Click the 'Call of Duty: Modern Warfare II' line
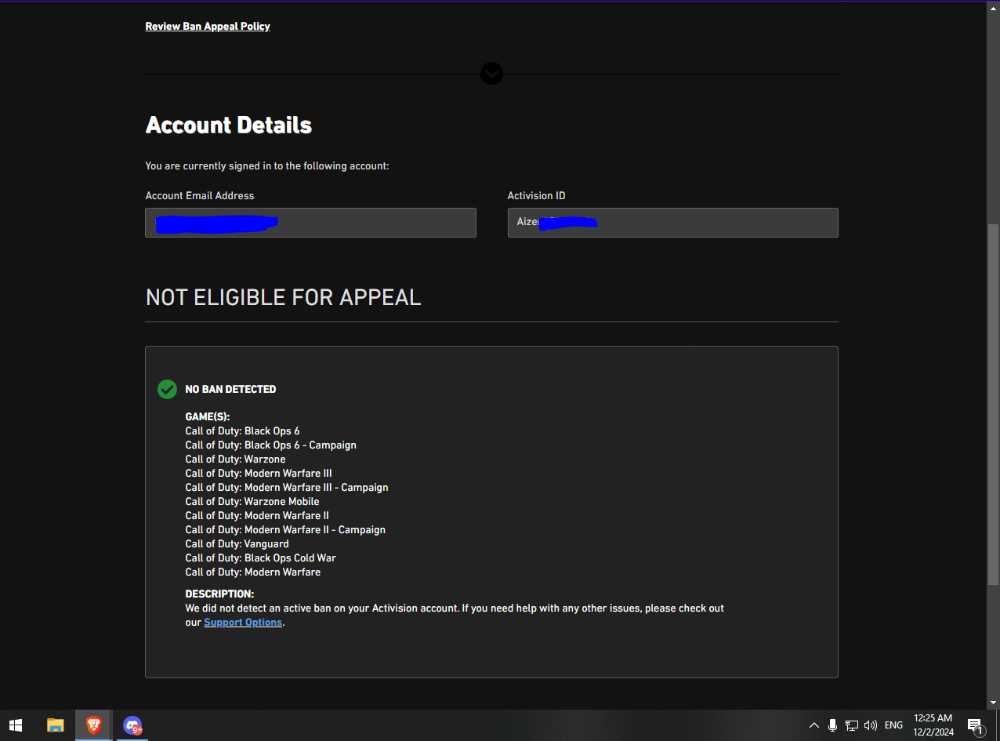The width and height of the screenshot is (1000, 741). click(257, 515)
